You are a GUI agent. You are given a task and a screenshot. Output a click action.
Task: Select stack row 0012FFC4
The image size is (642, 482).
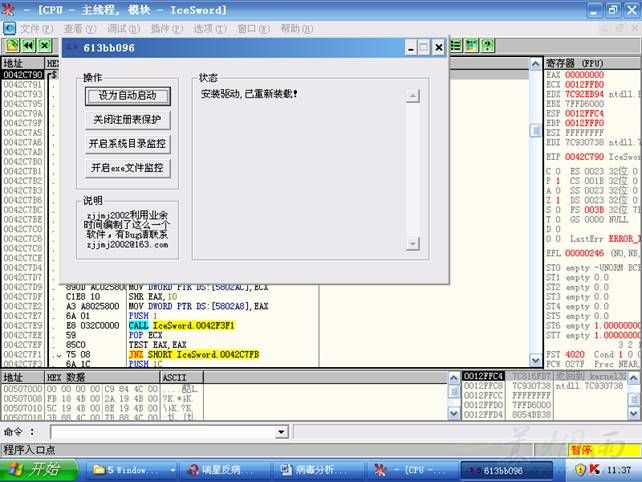coord(545,376)
